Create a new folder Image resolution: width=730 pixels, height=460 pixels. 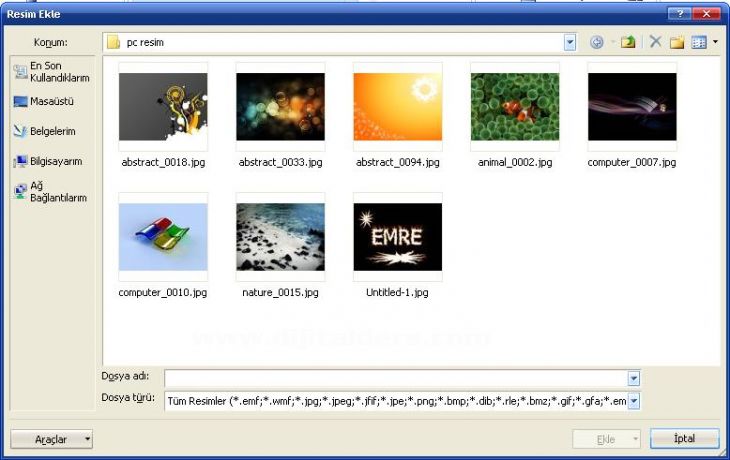(677, 42)
